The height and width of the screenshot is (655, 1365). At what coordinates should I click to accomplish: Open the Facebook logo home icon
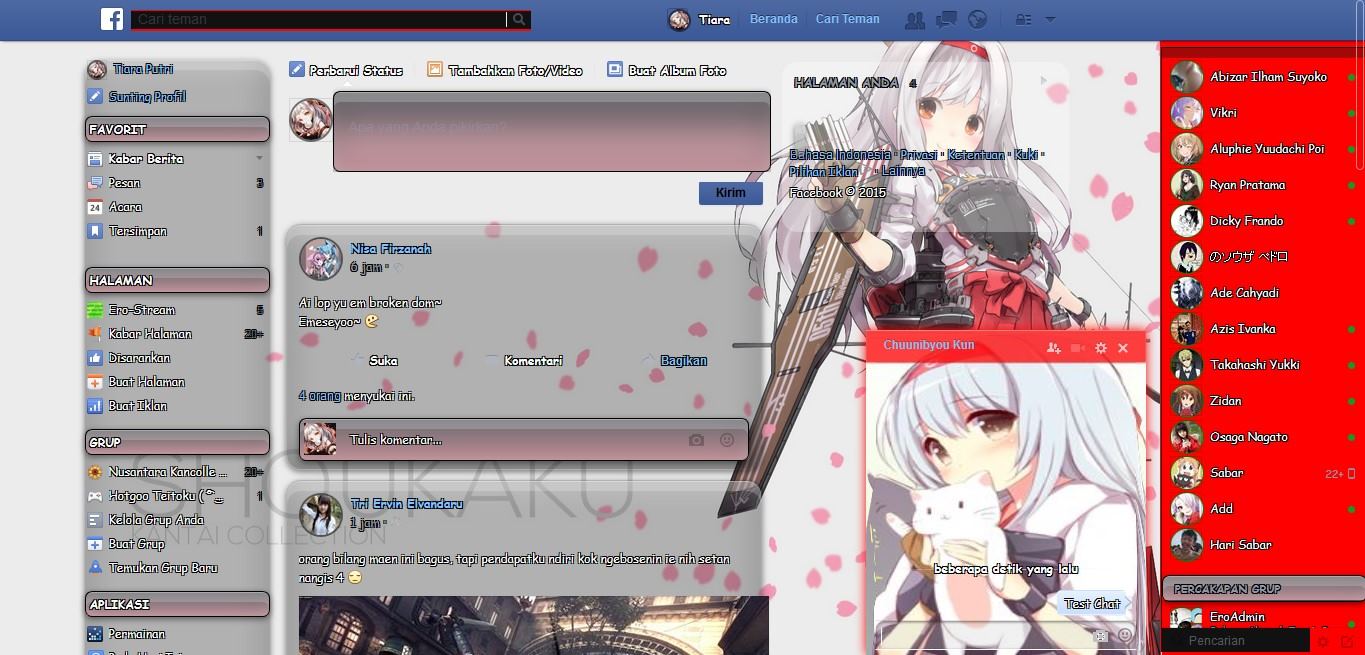pos(112,19)
